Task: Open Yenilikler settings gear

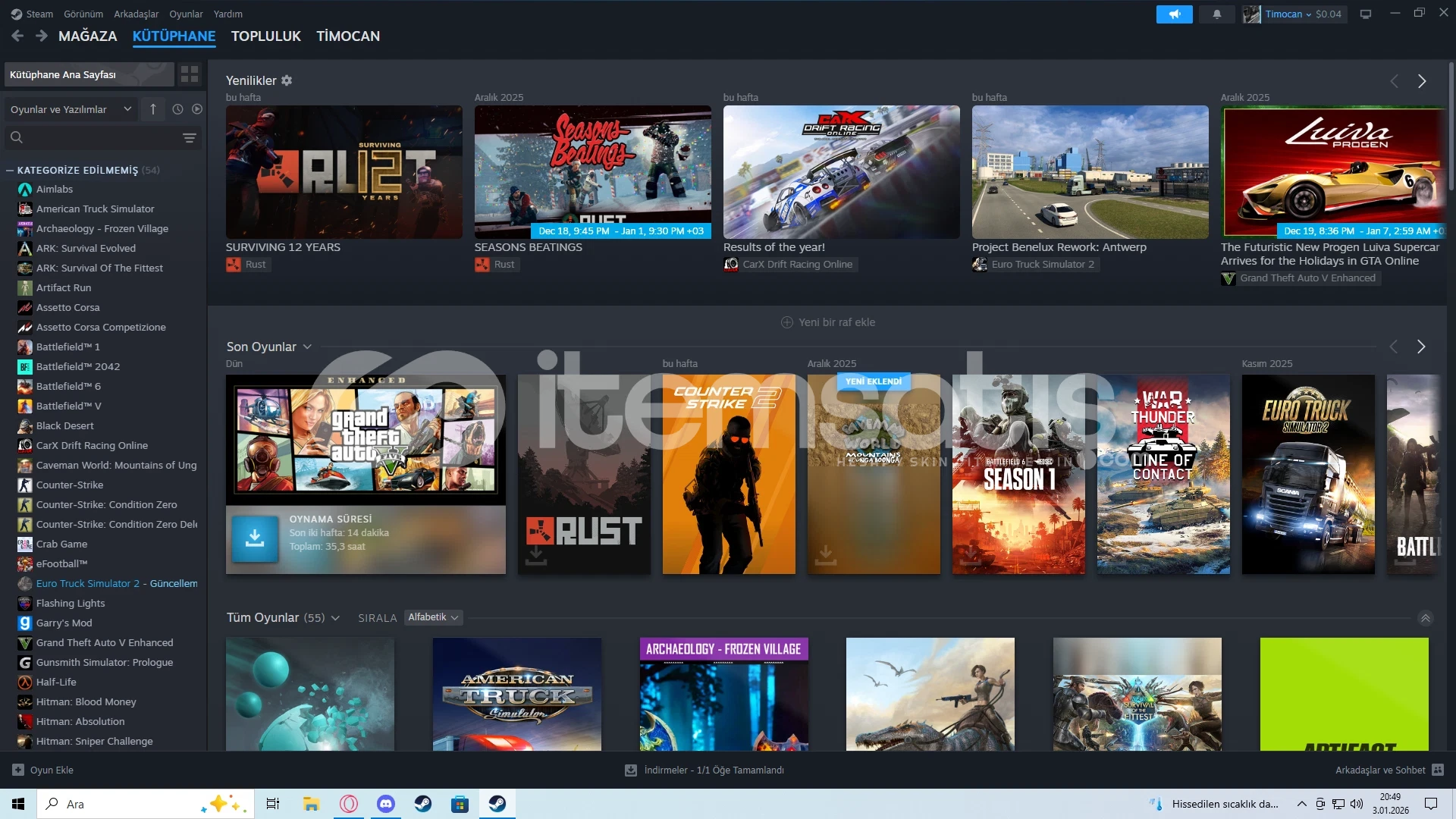Action: click(x=287, y=80)
